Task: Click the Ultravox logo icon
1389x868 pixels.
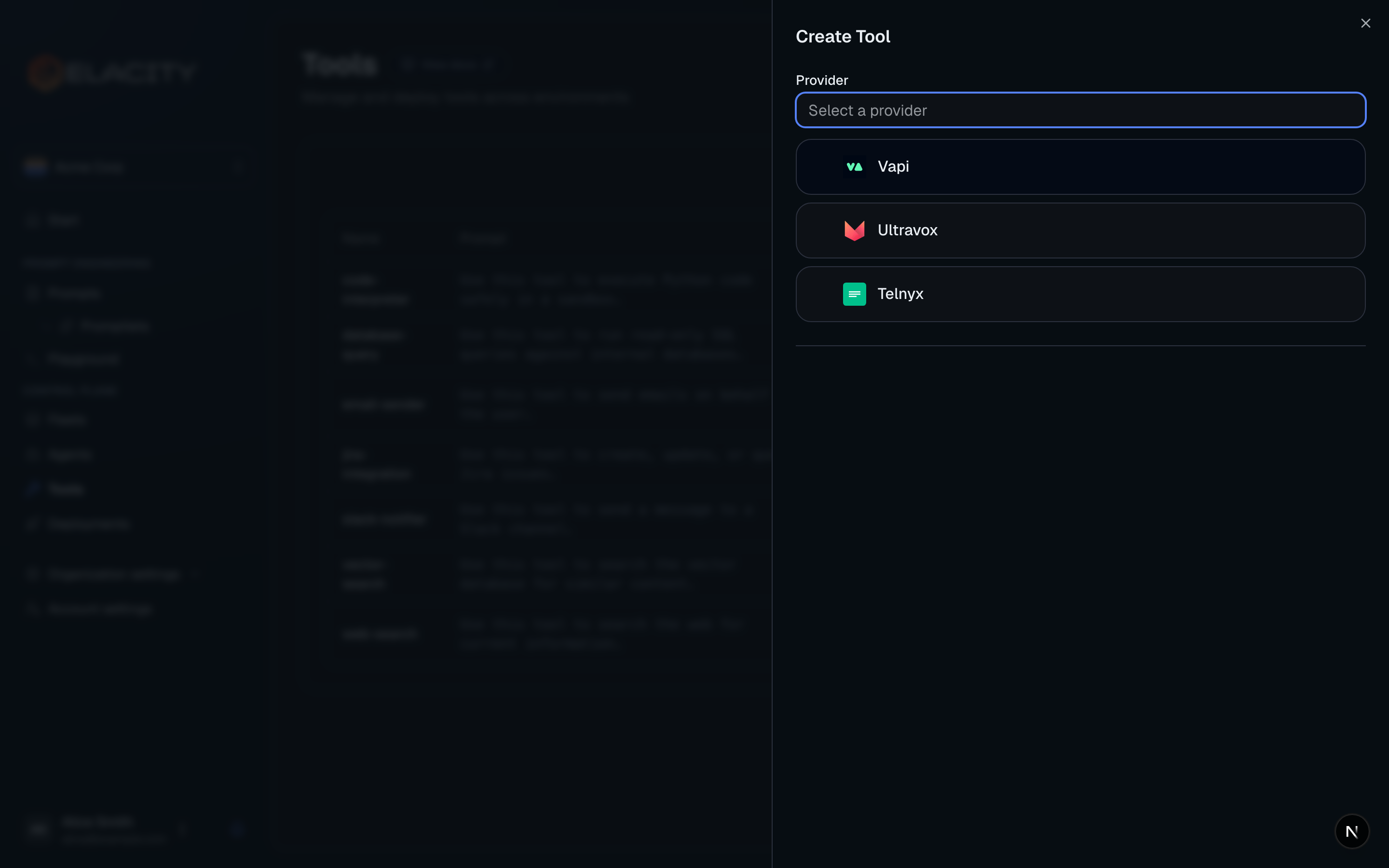Action: [x=854, y=230]
